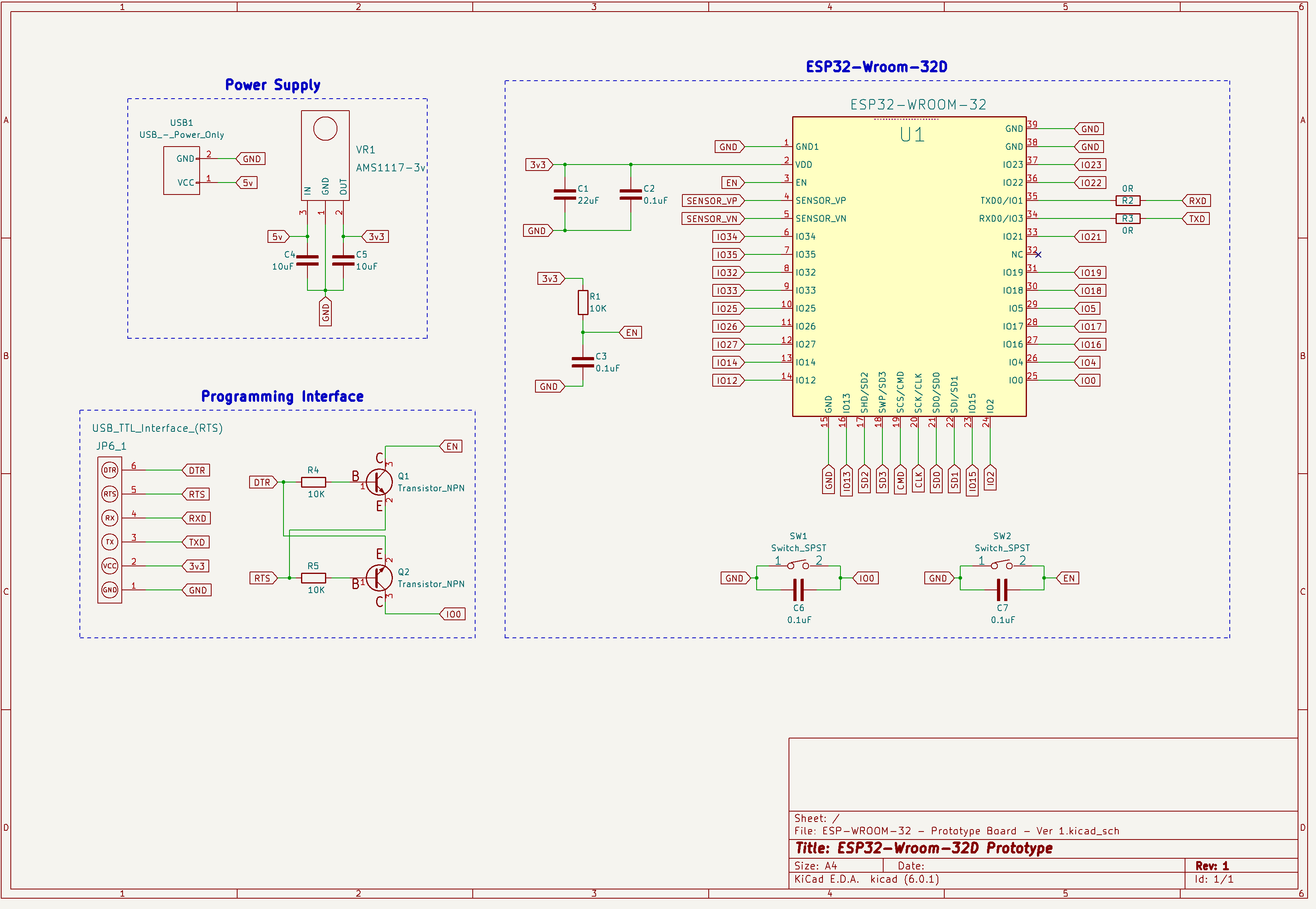Select the USB1 connector symbol box

[x=182, y=170]
